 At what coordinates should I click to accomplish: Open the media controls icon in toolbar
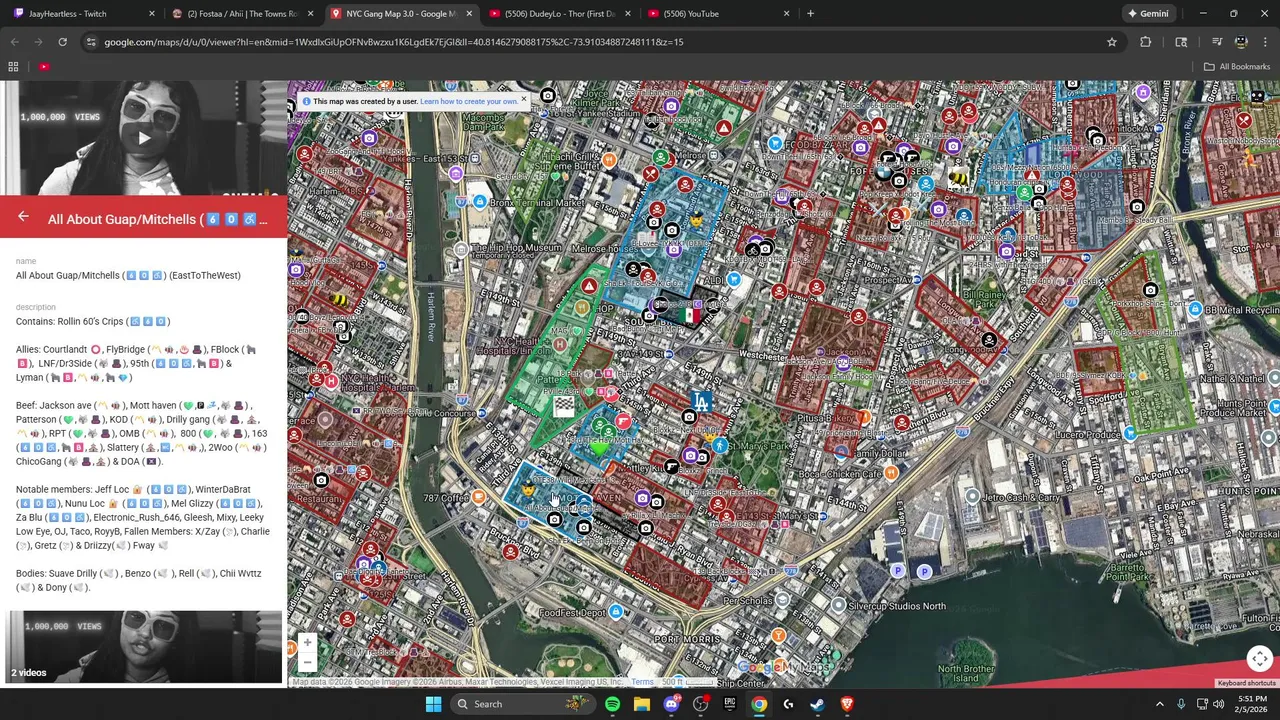1217,42
